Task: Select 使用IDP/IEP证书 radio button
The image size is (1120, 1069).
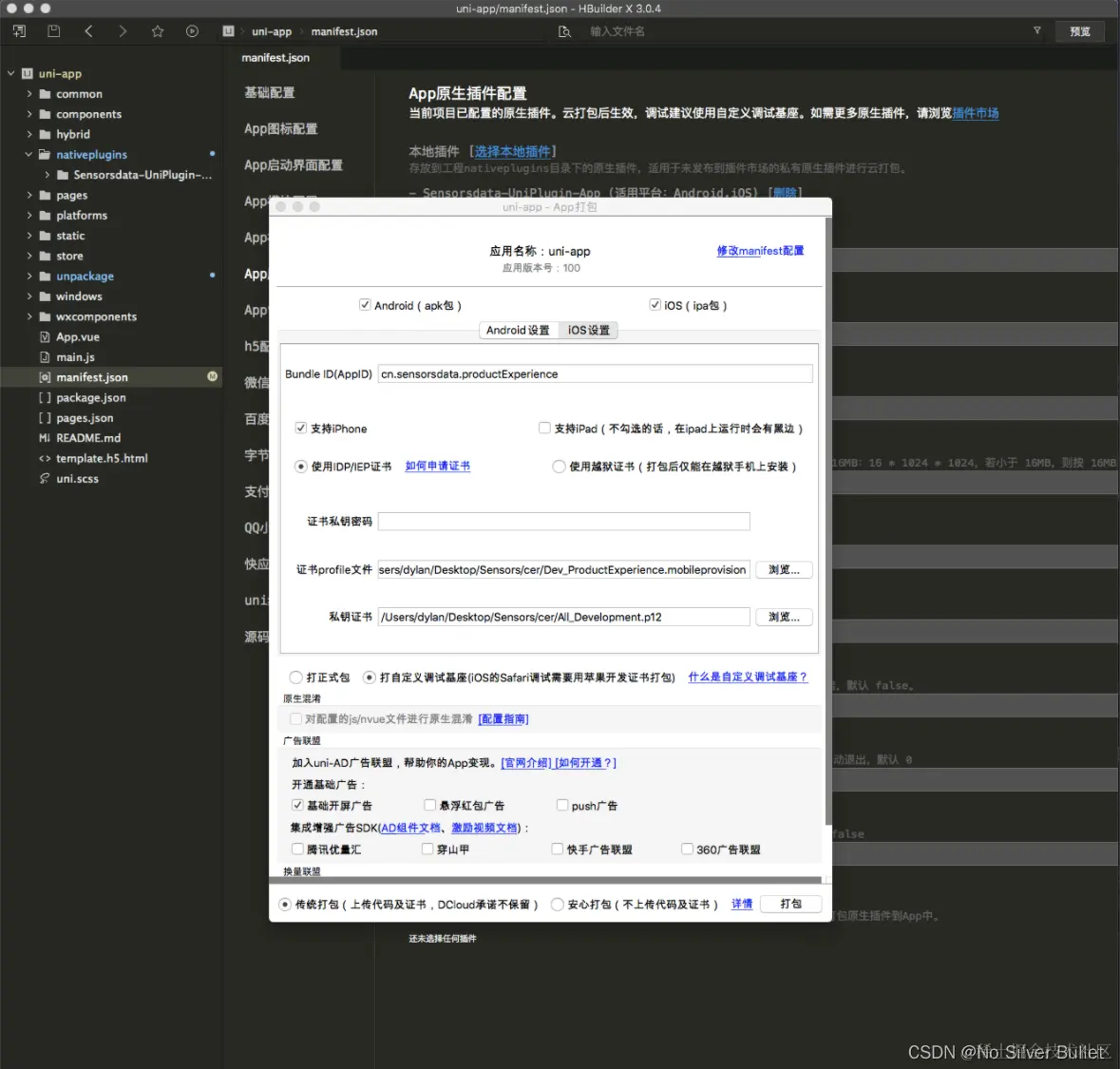Action: point(301,467)
